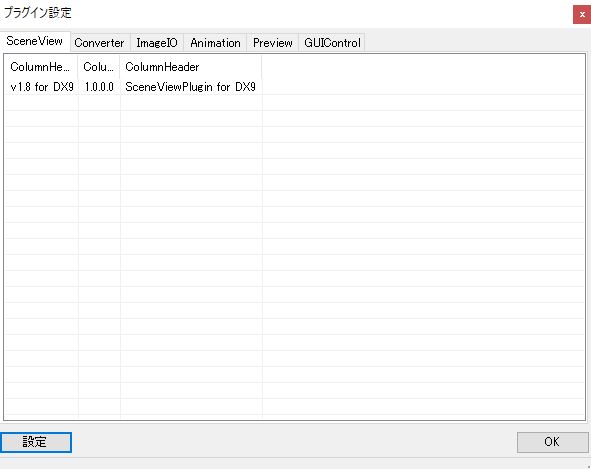591x469 pixels.
Task: Confirm with the OK button
Action: tap(552, 442)
